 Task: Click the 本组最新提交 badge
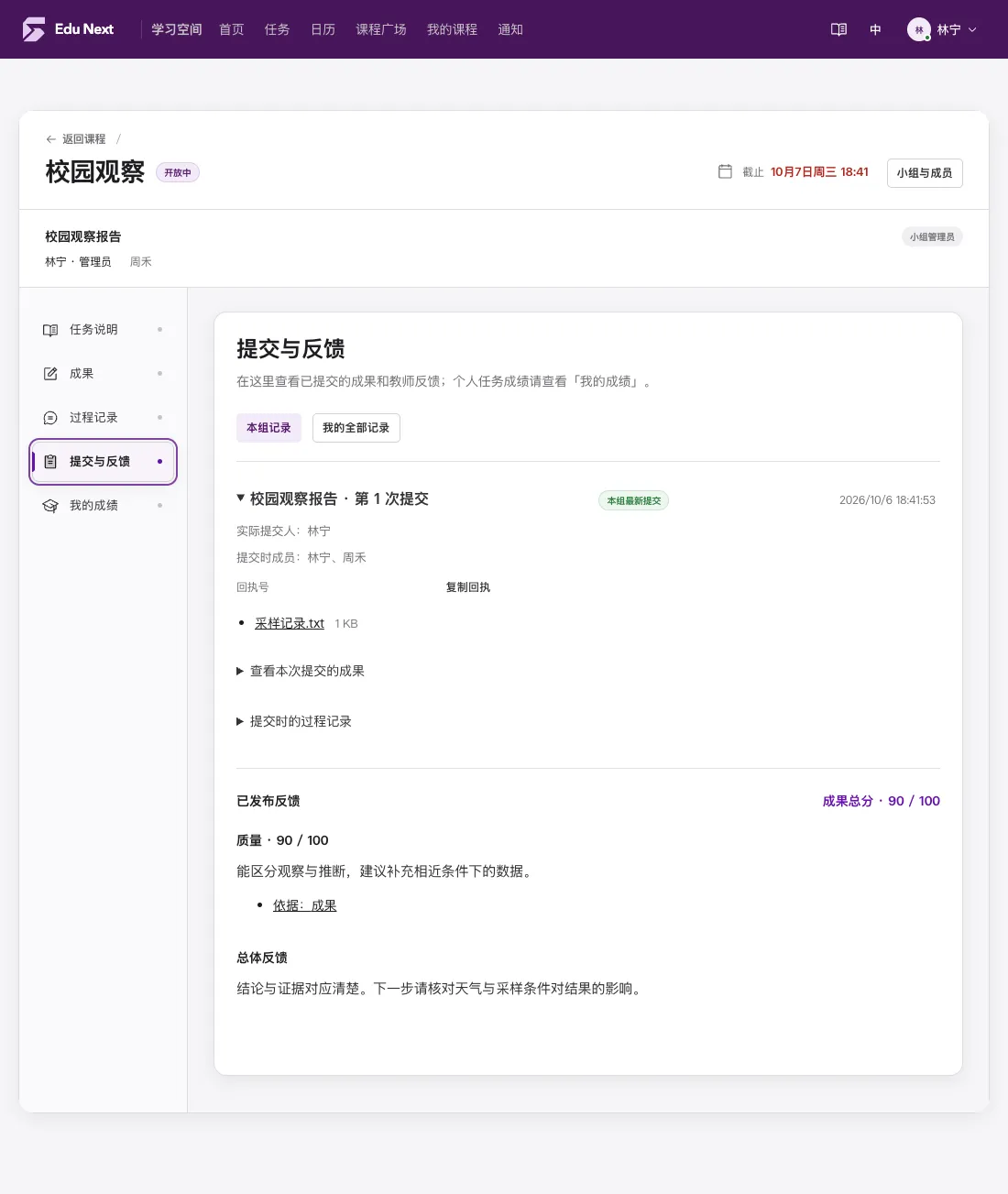[x=634, y=500]
